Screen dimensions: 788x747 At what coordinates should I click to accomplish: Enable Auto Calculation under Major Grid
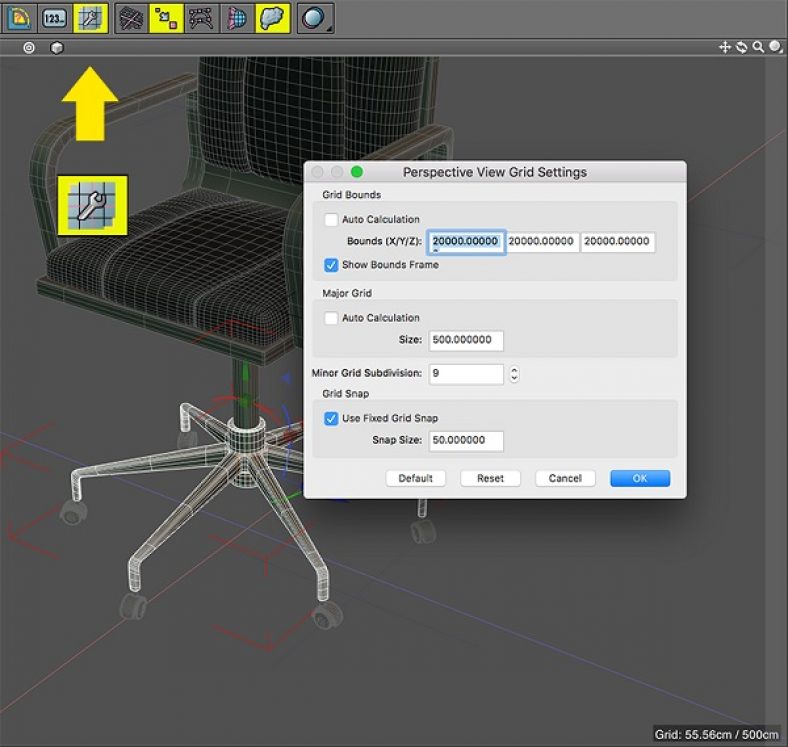331,318
